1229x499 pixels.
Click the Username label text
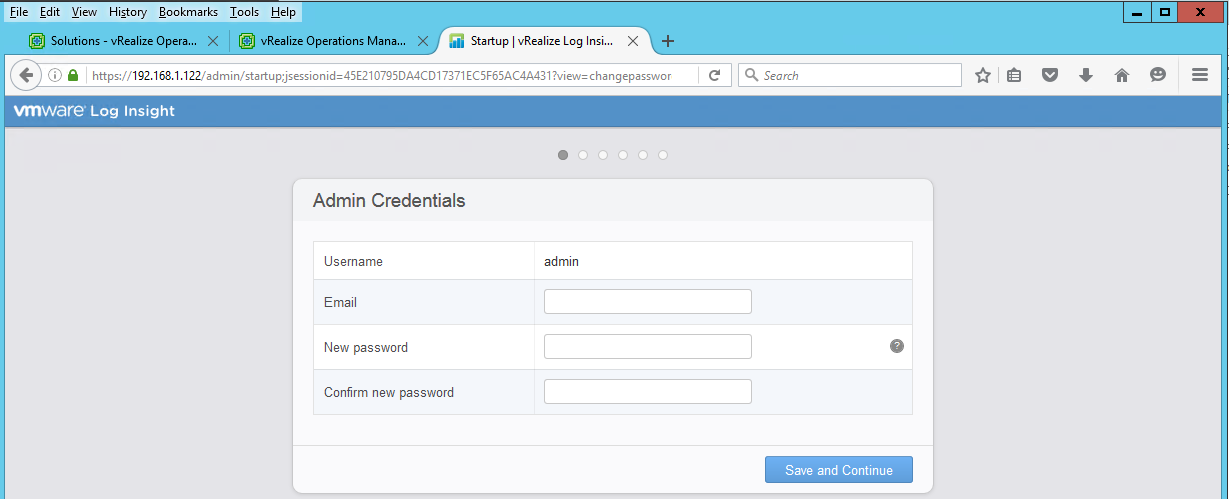tap(353, 262)
